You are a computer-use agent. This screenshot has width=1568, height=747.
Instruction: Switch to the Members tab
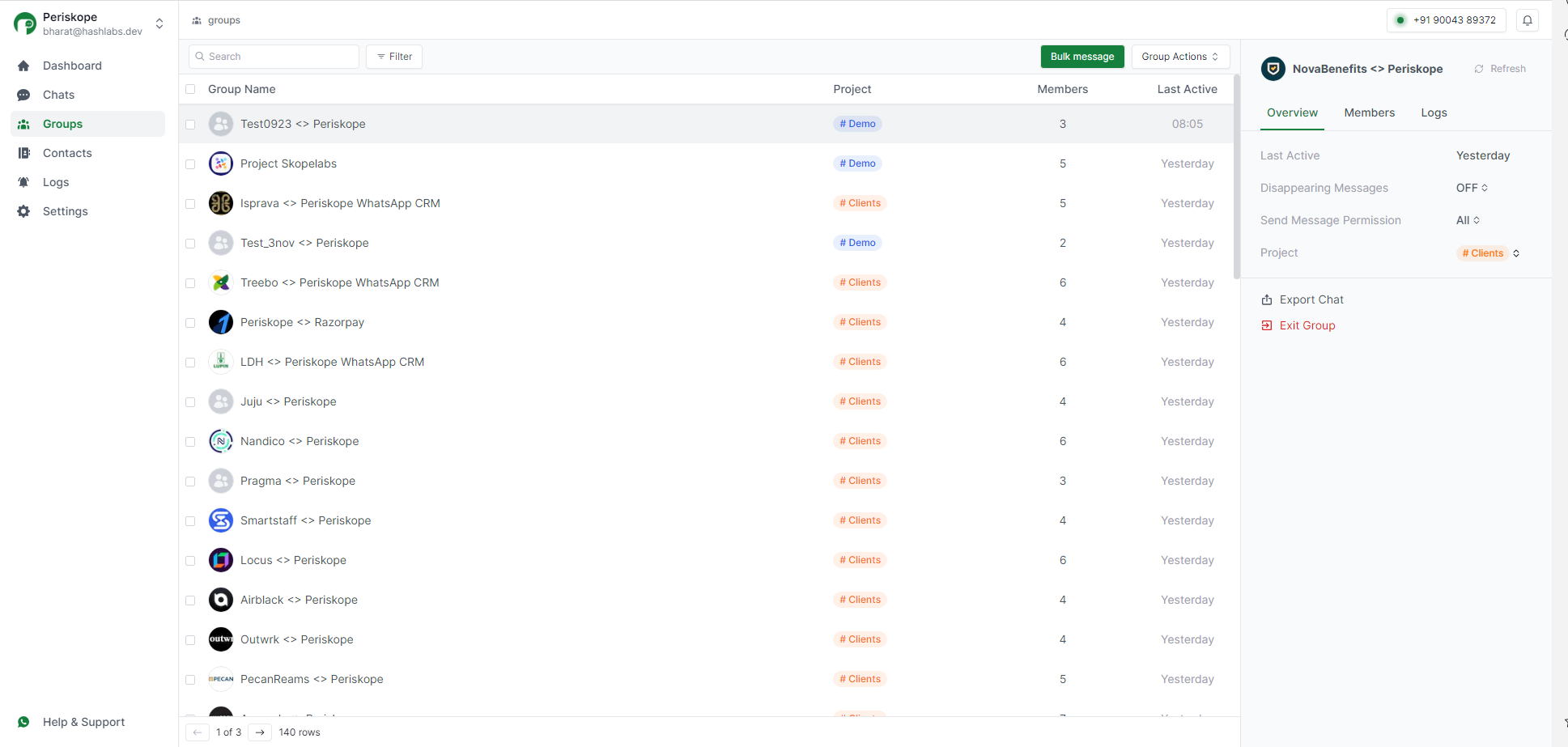[1369, 112]
